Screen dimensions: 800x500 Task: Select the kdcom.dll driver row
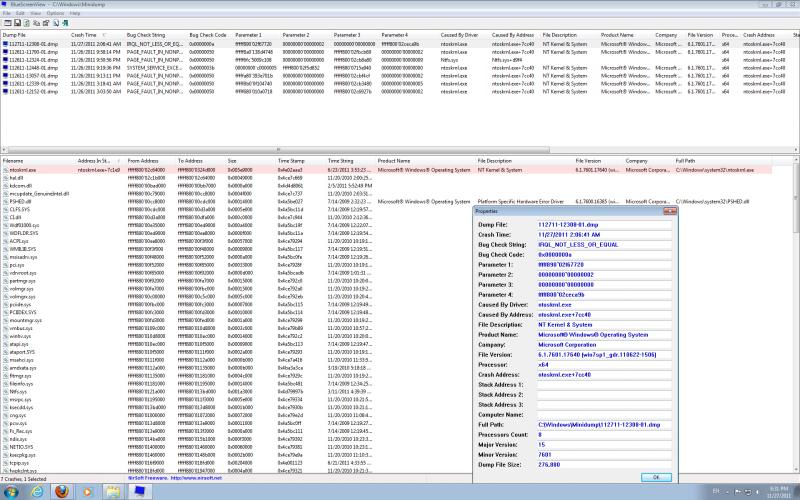386,186
